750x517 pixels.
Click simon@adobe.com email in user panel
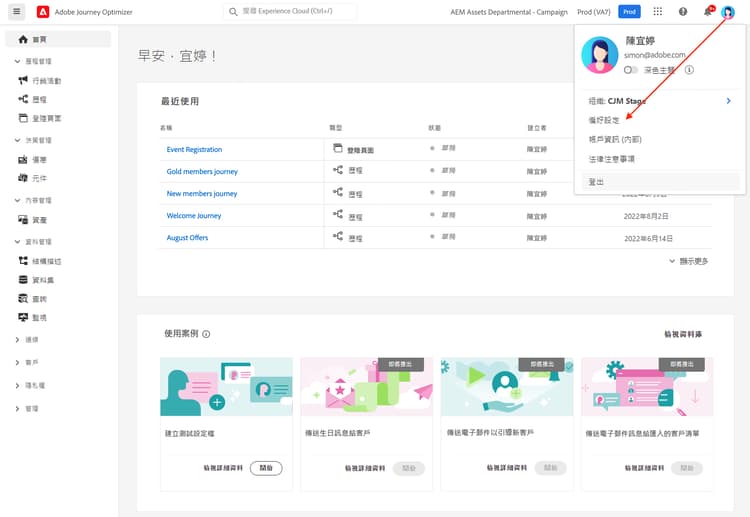tap(654, 55)
